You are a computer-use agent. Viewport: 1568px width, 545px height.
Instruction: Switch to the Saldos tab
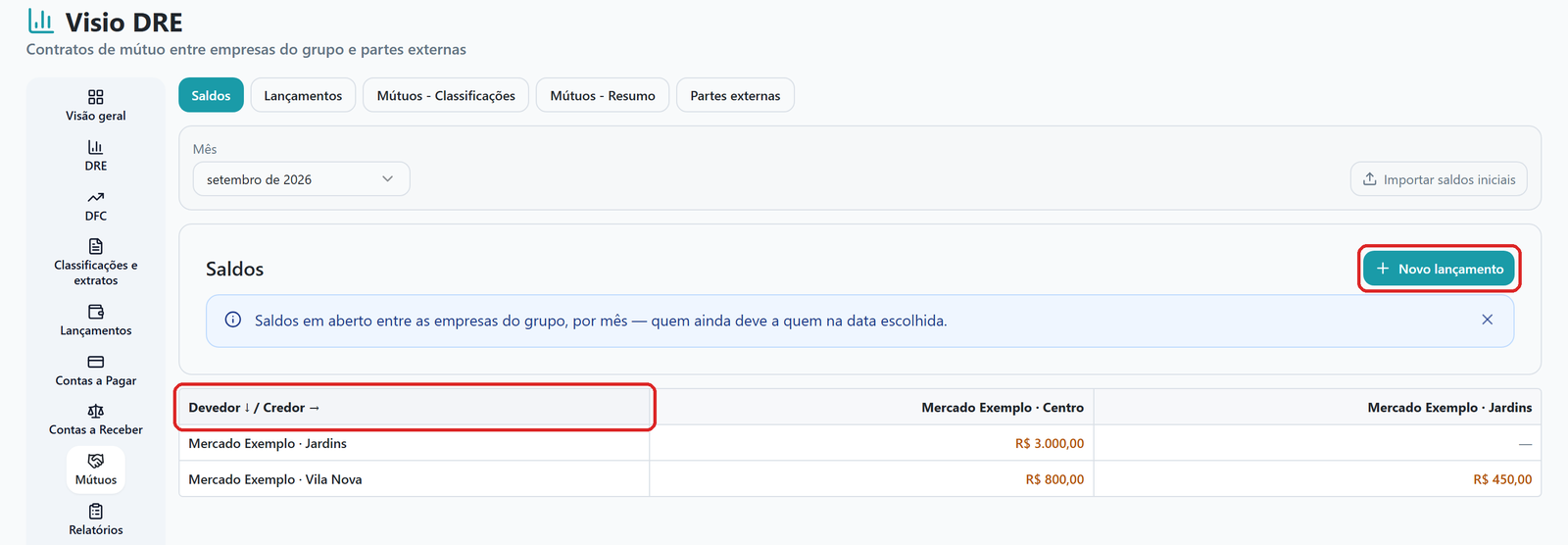tap(211, 95)
